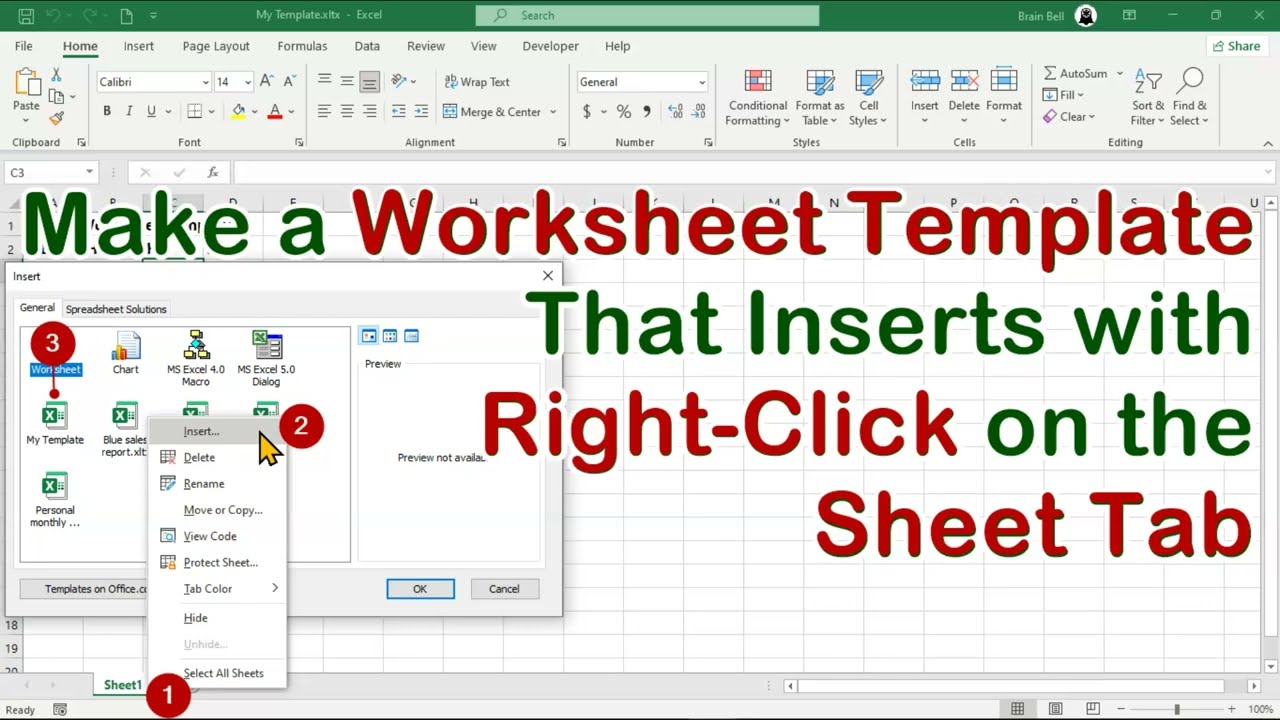Expand Merge & Center dropdown arrow

[553, 112]
